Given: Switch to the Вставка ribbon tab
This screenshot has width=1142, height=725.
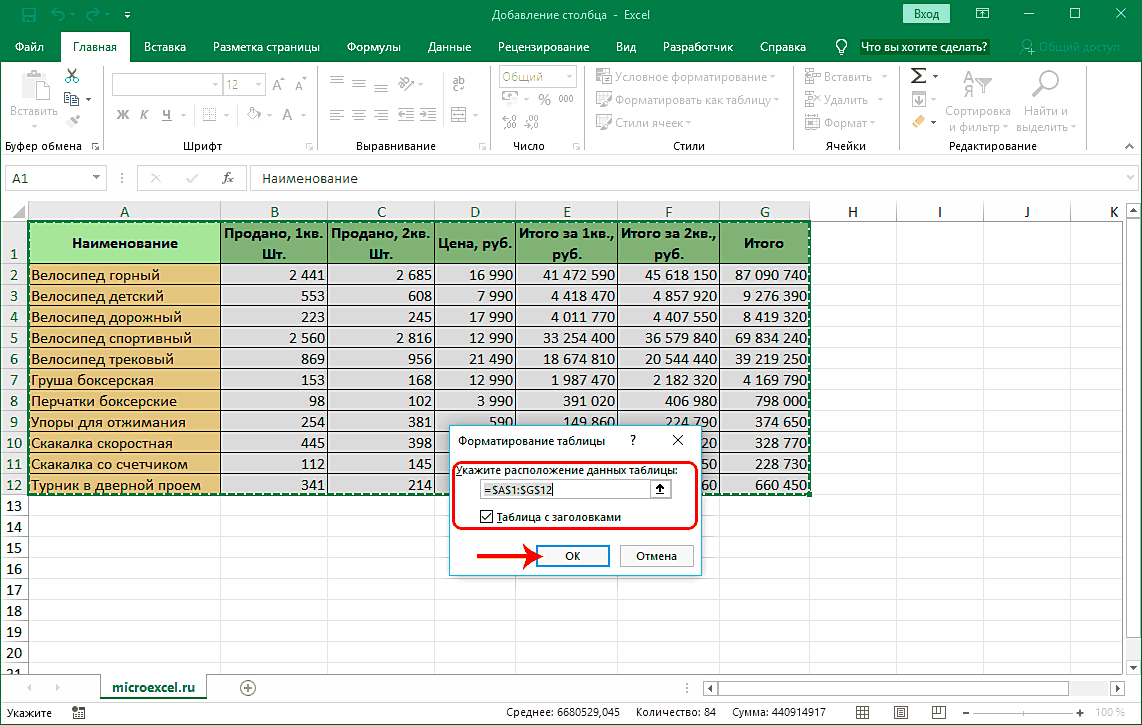Looking at the screenshot, I should click(165, 47).
